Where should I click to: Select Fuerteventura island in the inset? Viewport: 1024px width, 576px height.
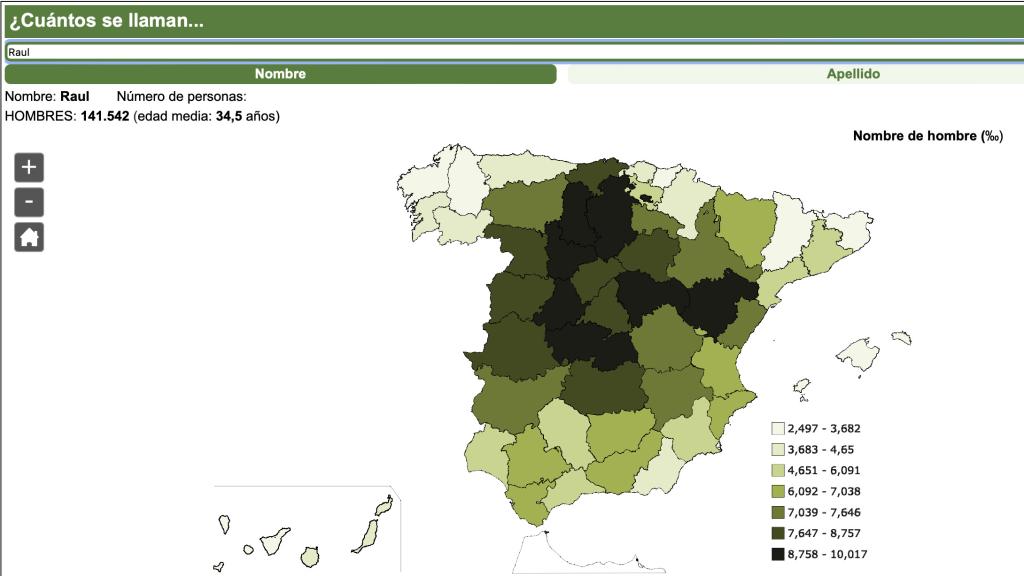tap(367, 537)
